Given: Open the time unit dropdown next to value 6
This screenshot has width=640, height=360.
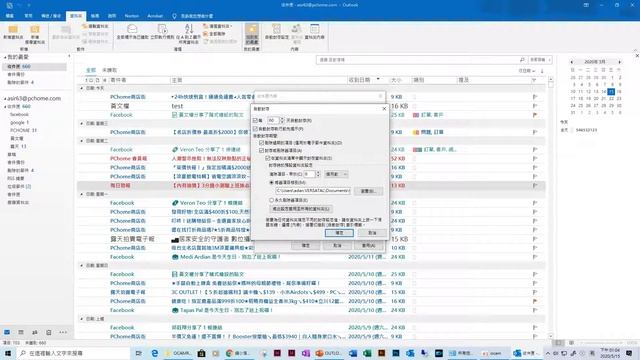Looking at the screenshot, I should pyautogui.click(x=336, y=174).
